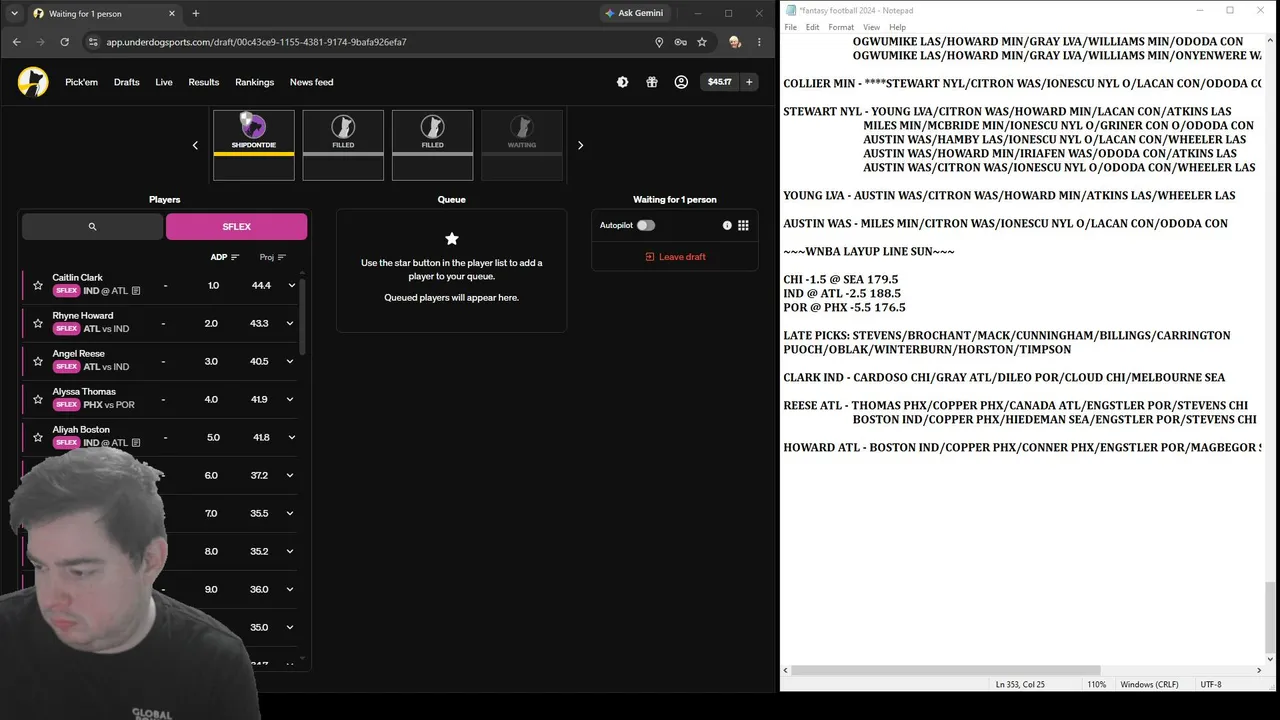The height and width of the screenshot is (720, 1280).
Task: Toggle the Autopilot switch
Action: 646,226
